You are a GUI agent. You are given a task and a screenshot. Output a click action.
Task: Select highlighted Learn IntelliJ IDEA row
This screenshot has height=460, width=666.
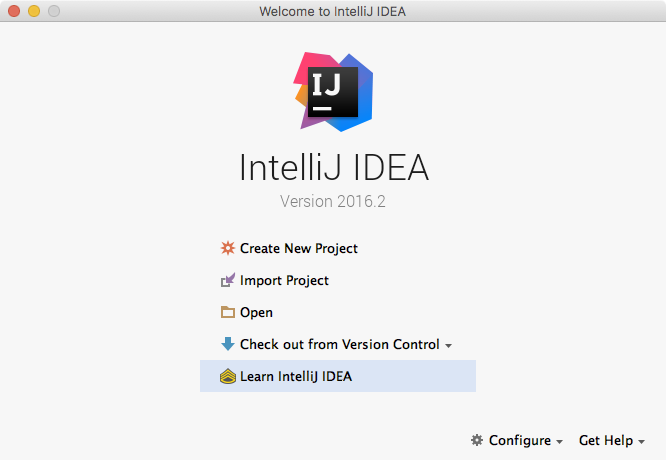click(x=338, y=376)
